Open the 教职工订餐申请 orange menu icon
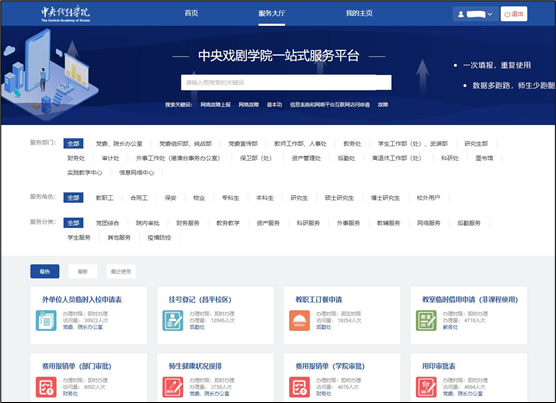The height and width of the screenshot is (403, 556). 299,320
